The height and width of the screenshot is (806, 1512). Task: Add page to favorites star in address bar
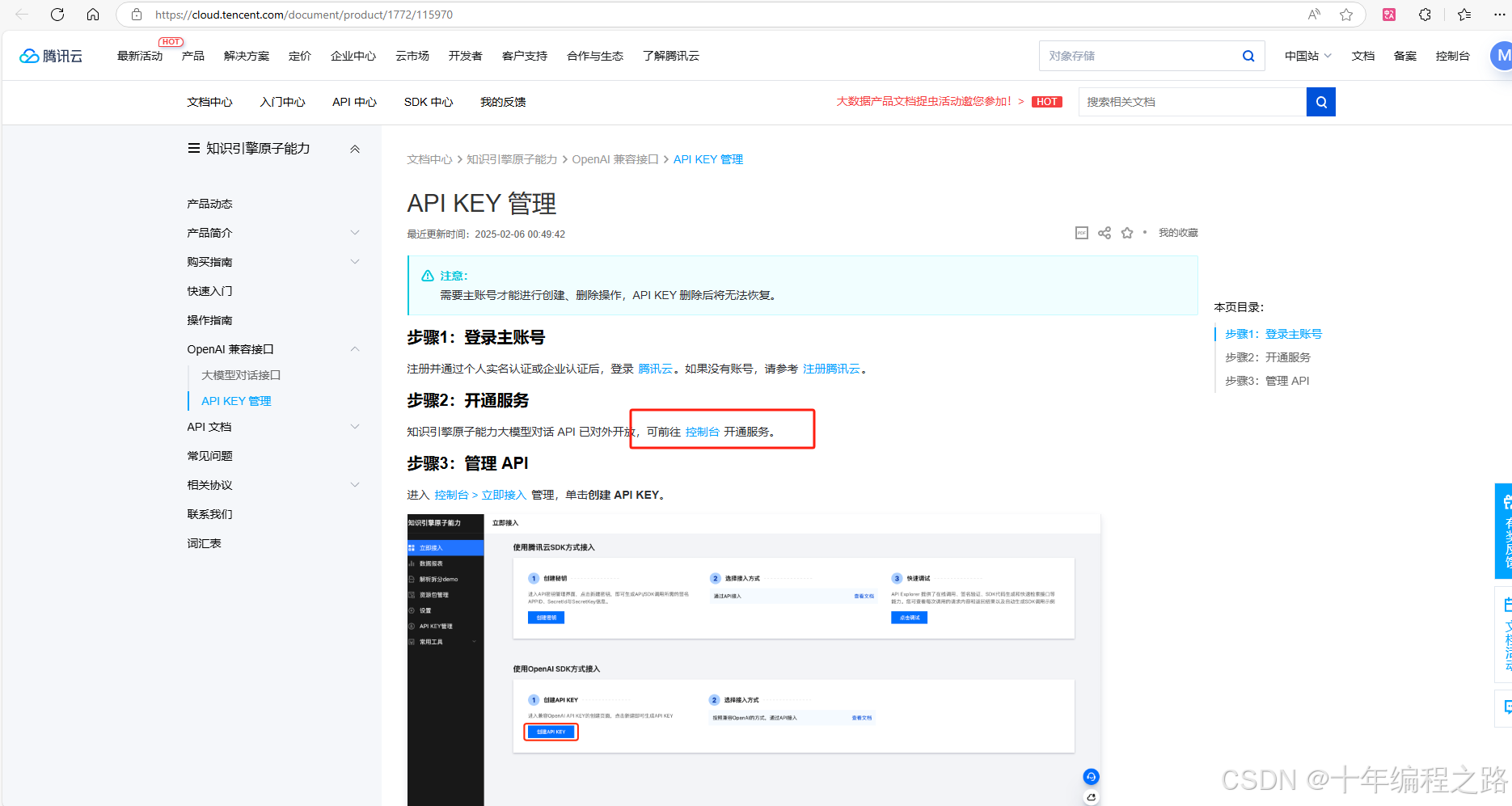click(x=1346, y=15)
